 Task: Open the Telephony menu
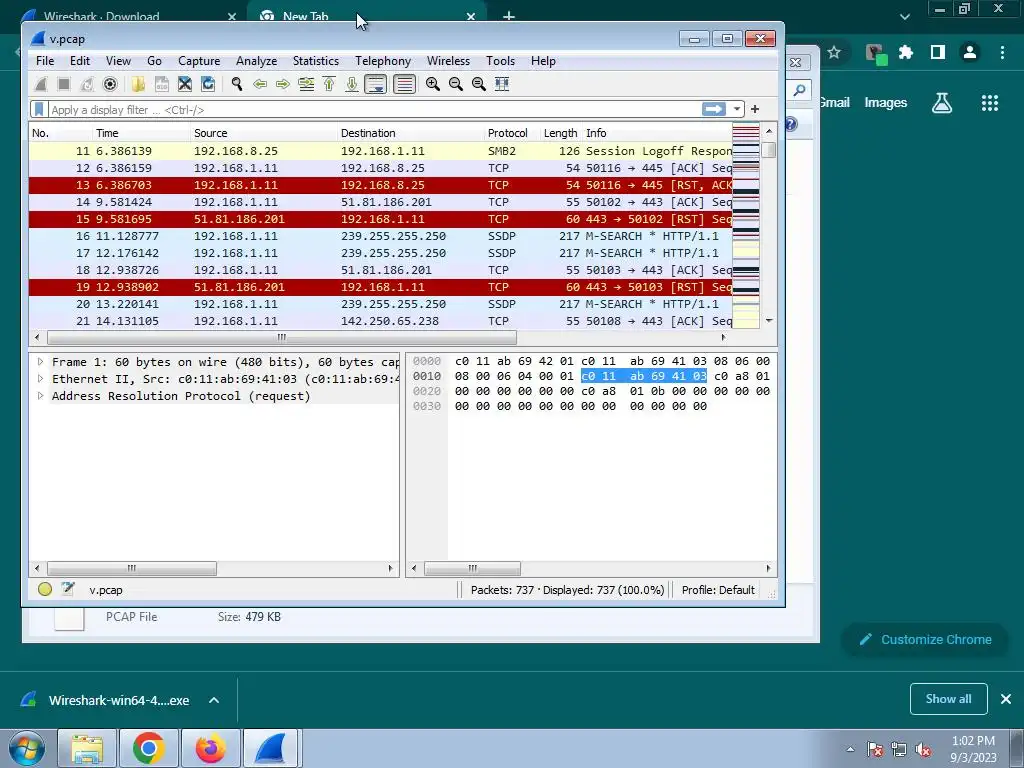click(383, 61)
